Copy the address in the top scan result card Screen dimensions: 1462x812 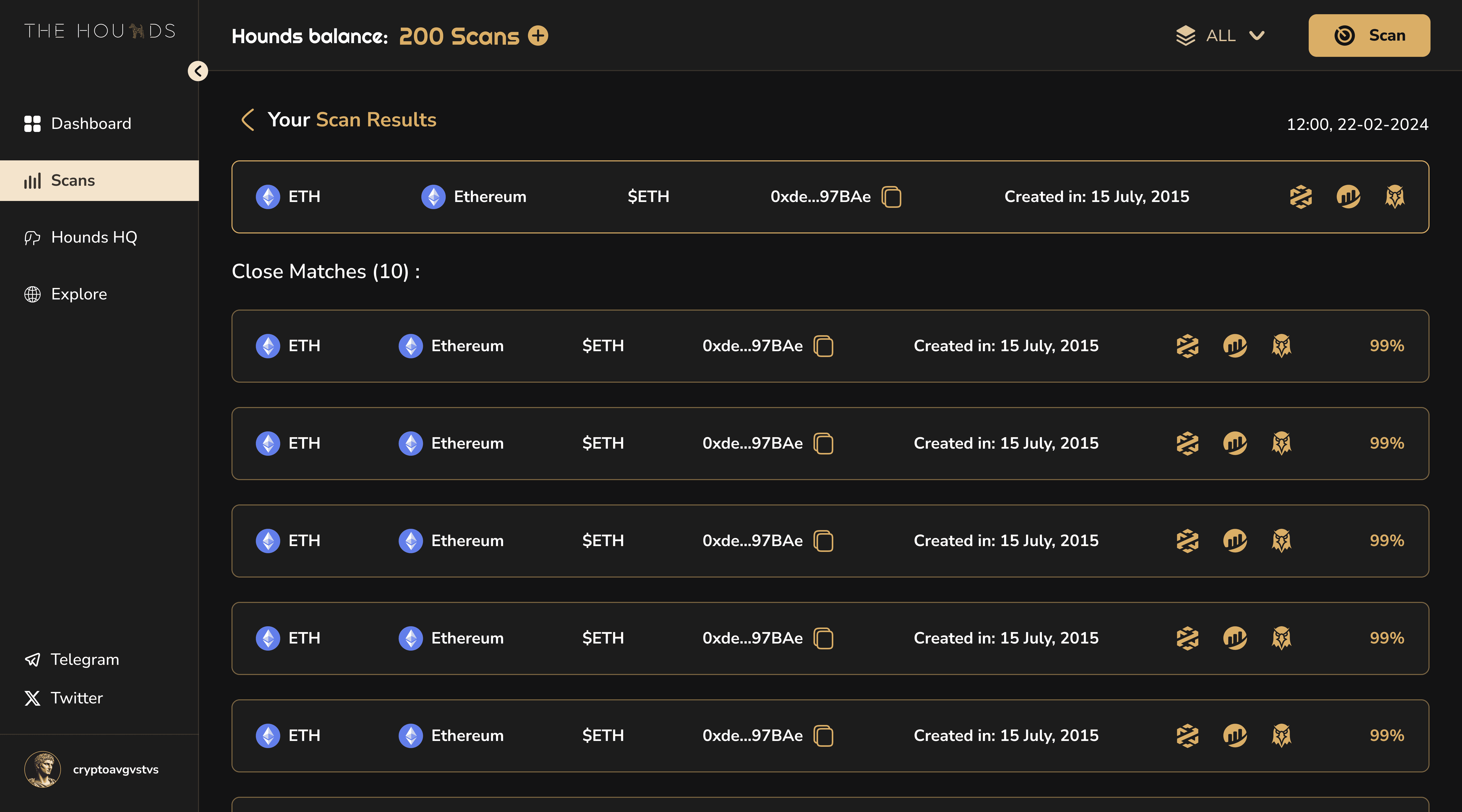[891, 197]
